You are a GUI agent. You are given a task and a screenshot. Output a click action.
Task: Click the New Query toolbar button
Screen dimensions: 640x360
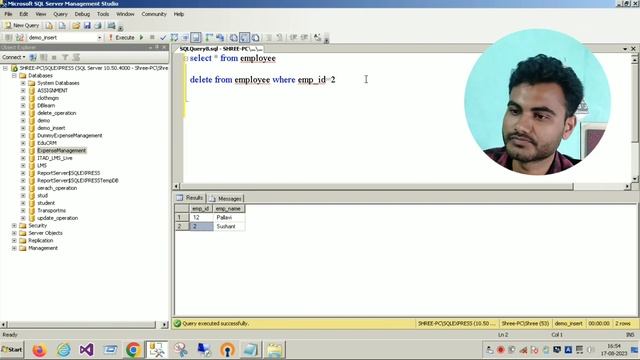pos(21,25)
